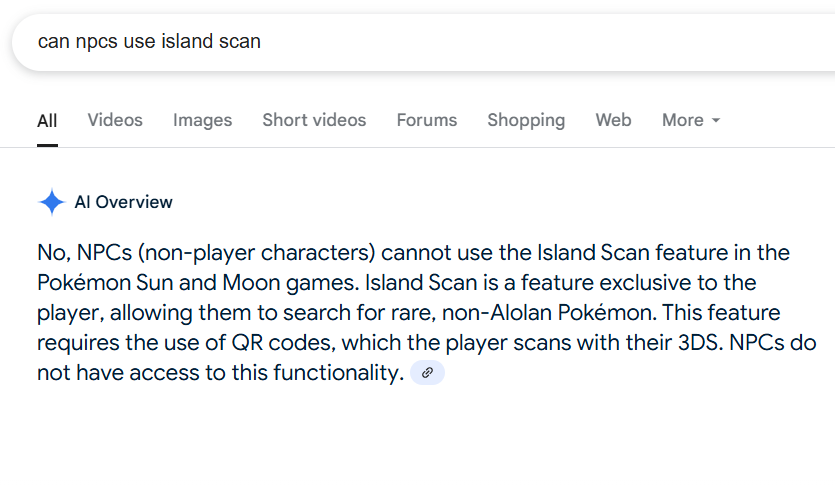Click the All results tab
Viewport: 835px width, 489px height.
pos(47,121)
